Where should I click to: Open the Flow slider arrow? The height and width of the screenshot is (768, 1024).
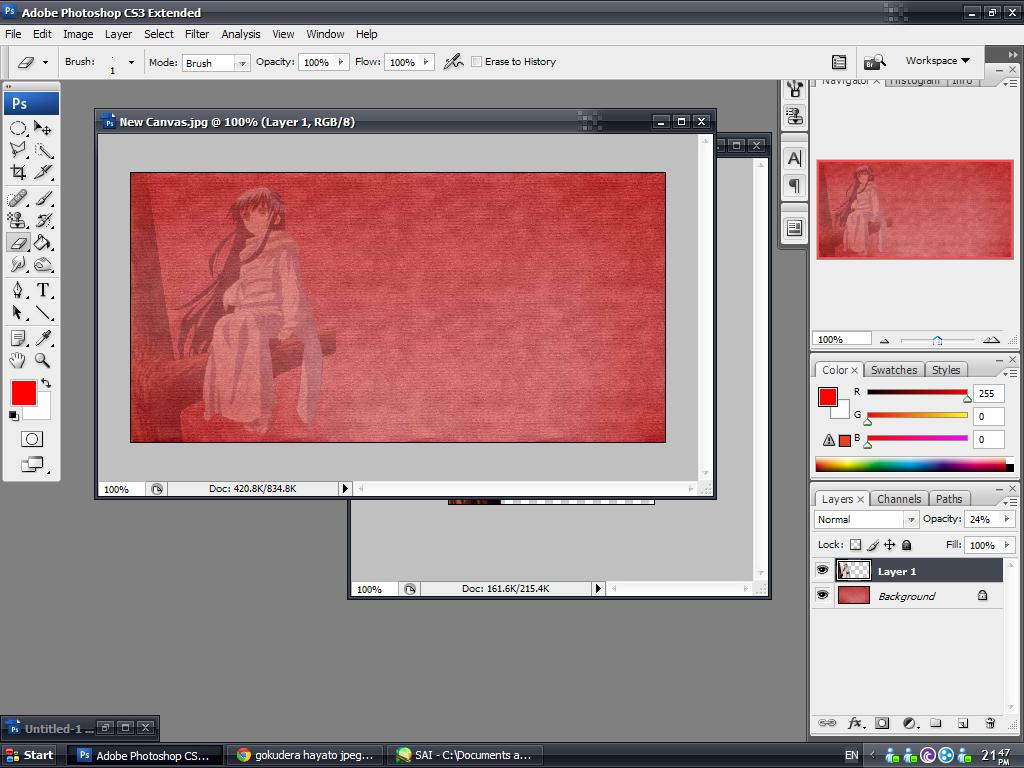[x=426, y=62]
